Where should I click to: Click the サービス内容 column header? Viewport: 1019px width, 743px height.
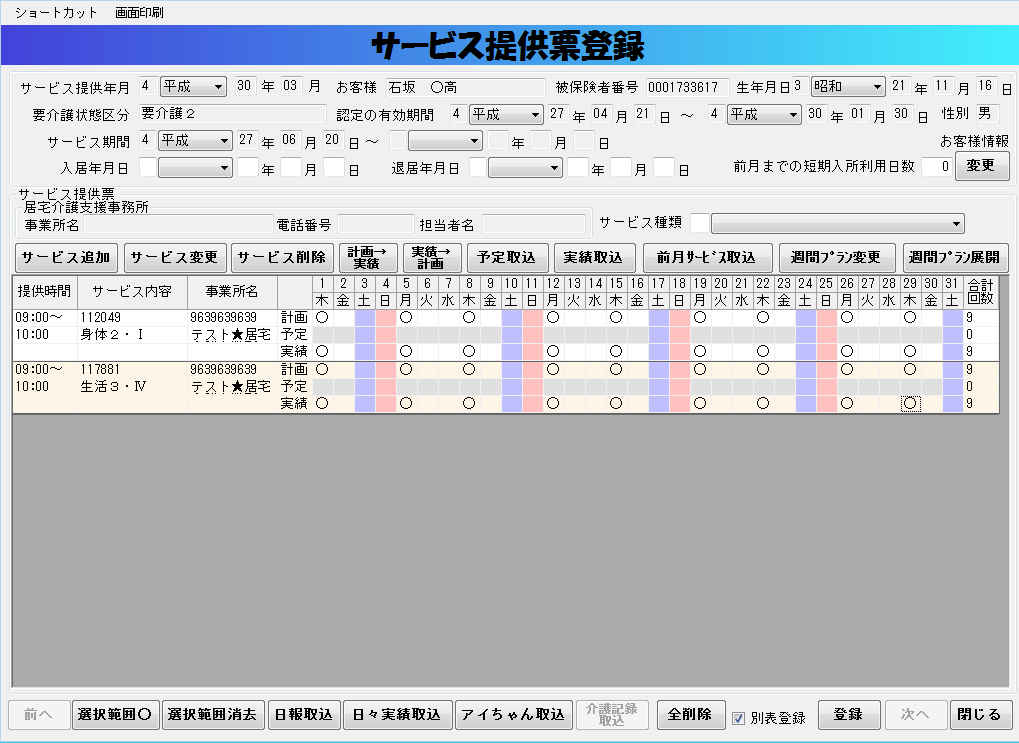click(x=132, y=292)
